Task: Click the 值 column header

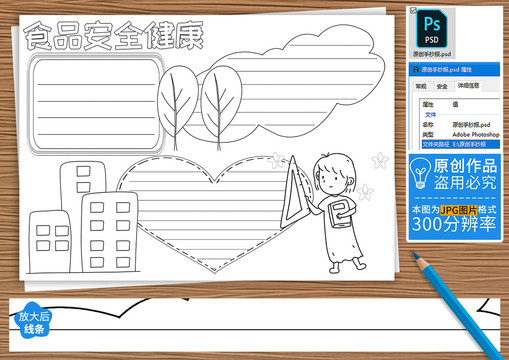Action: pos(455,105)
